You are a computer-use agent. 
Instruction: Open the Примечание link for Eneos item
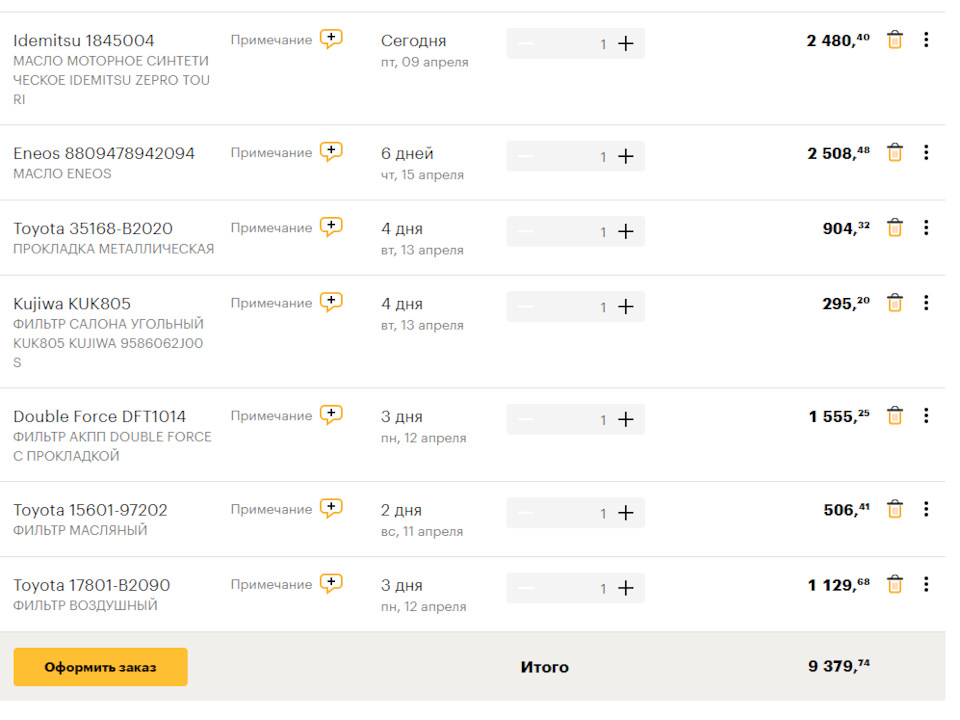click(271, 153)
